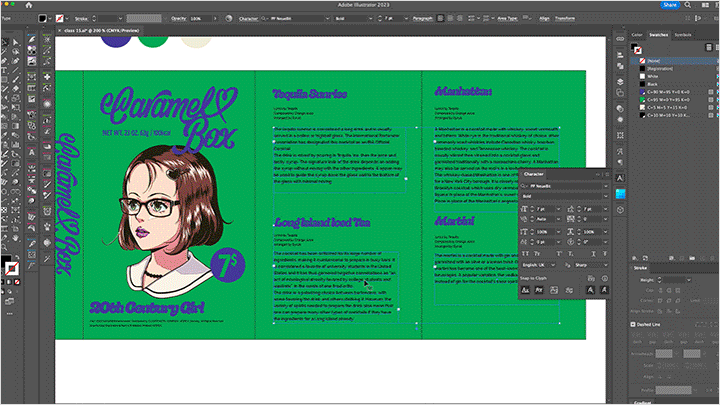Click Subscript icon in Character panel

pos(570,253)
